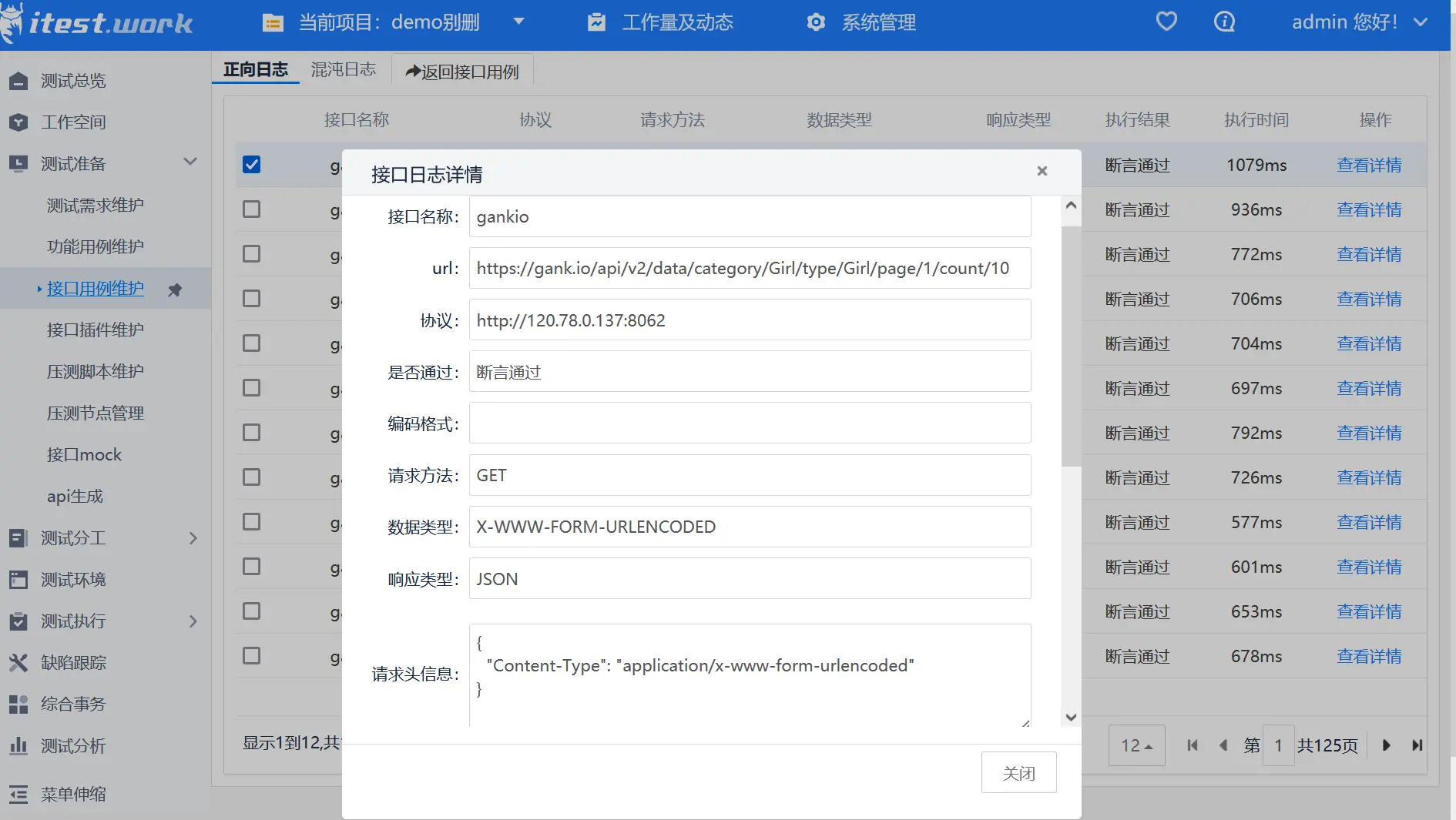This screenshot has width=1456, height=820.
Task: Click the dialog vertical scrollbar thumb
Action: [x=1071, y=346]
